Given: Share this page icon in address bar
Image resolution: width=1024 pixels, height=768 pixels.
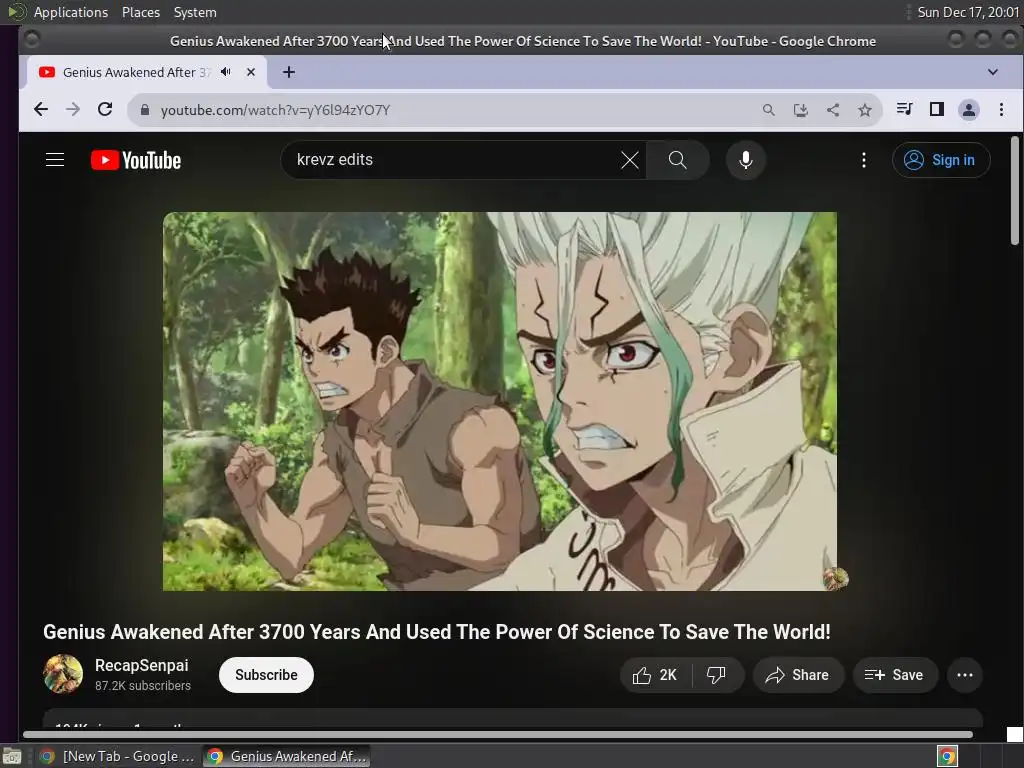Looking at the screenshot, I should (833, 110).
